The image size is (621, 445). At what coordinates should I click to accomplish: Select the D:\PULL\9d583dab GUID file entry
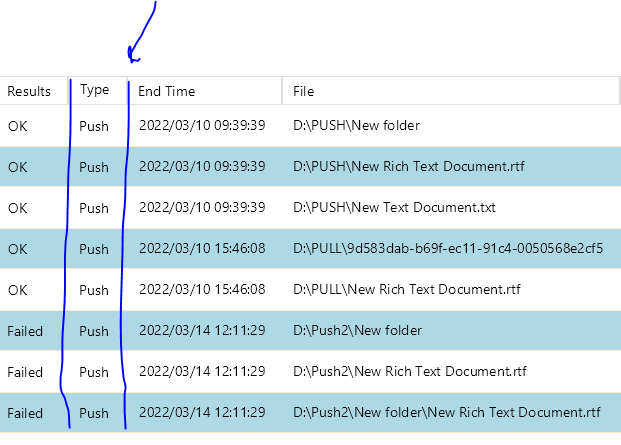[x=448, y=248]
